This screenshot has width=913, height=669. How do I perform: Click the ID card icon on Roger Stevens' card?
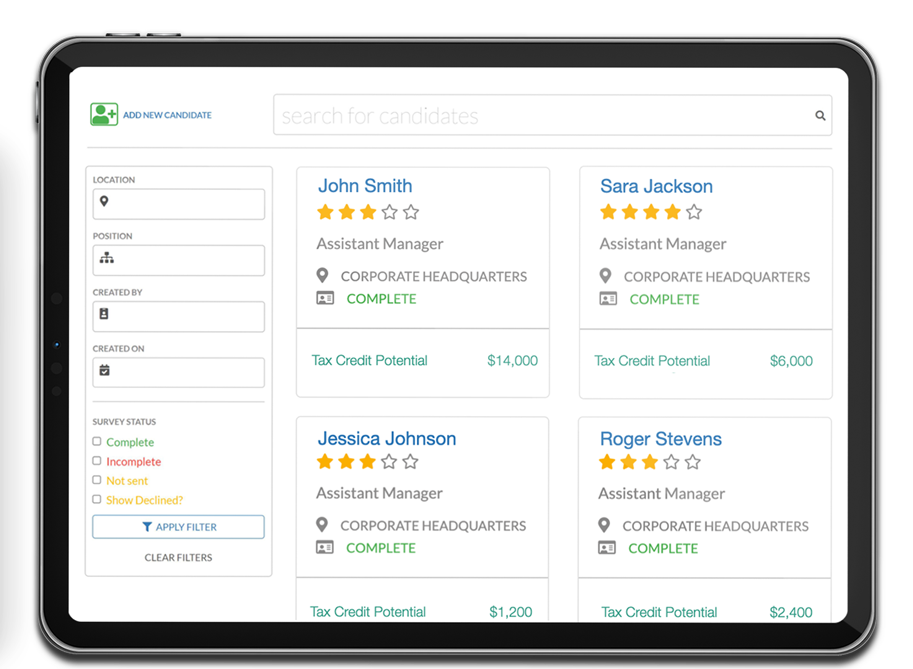point(606,548)
